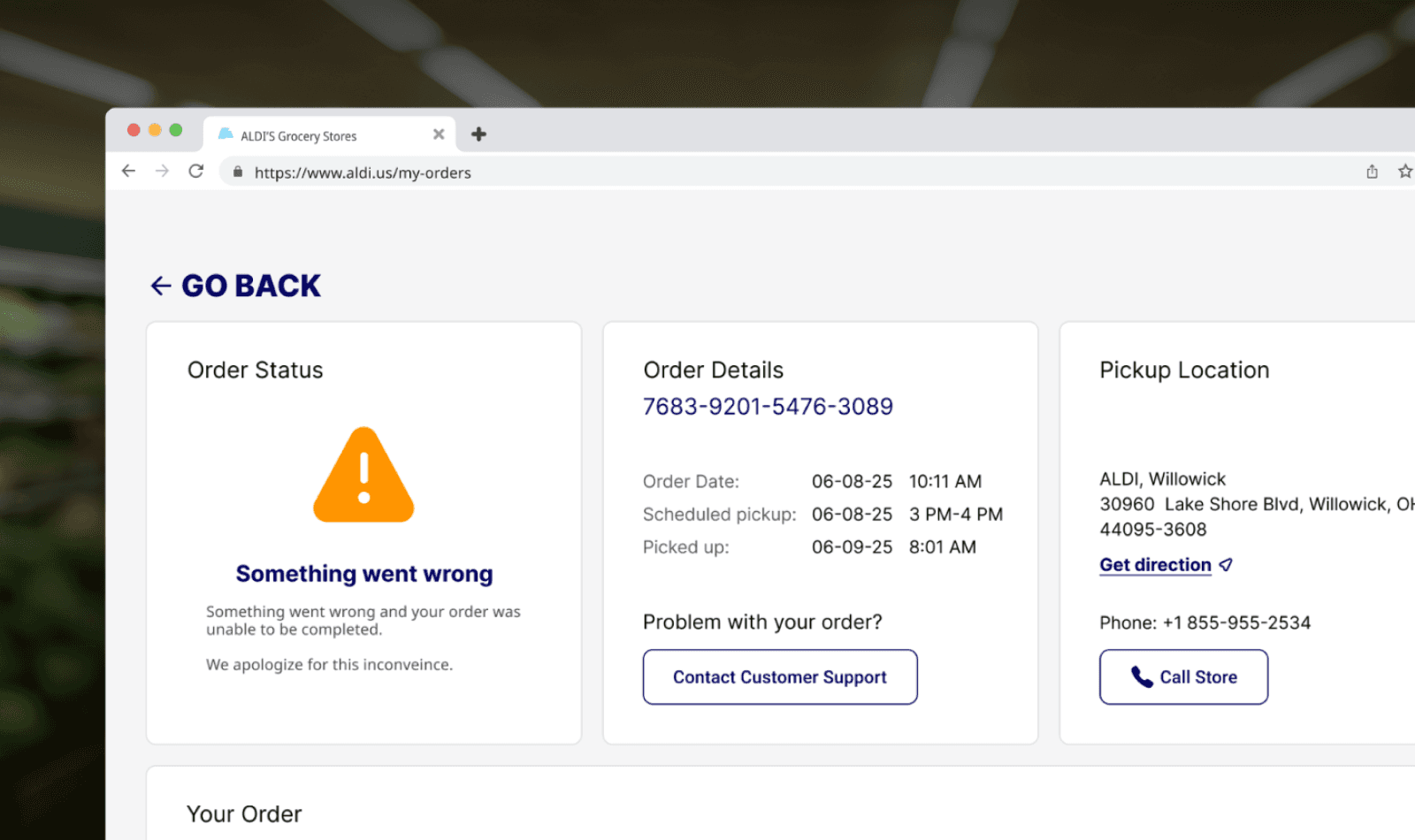Screen dimensions: 1415x840
Task: Click the Order Details heading
Action: (x=713, y=370)
